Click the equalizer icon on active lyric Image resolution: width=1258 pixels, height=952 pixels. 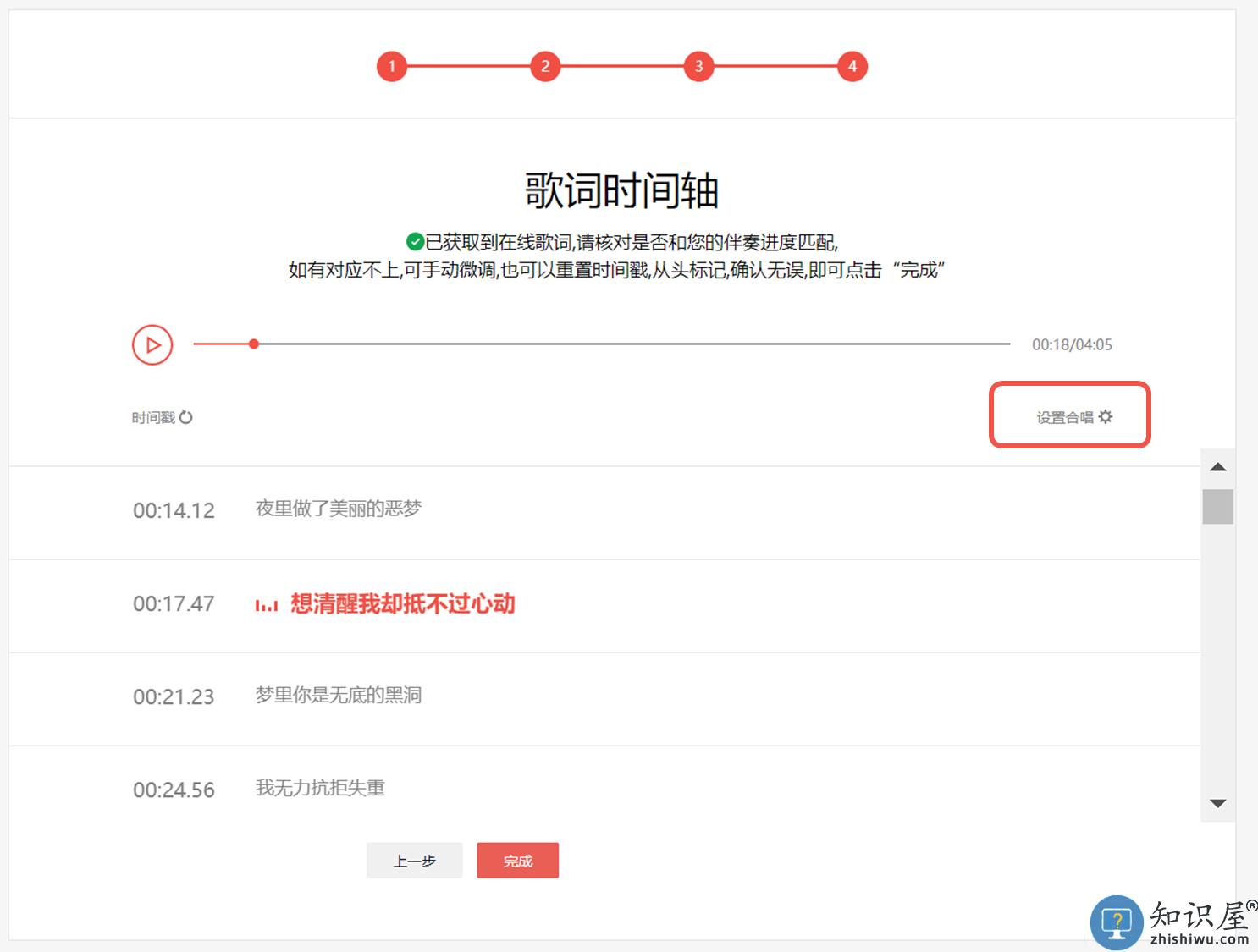click(x=267, y=605)
